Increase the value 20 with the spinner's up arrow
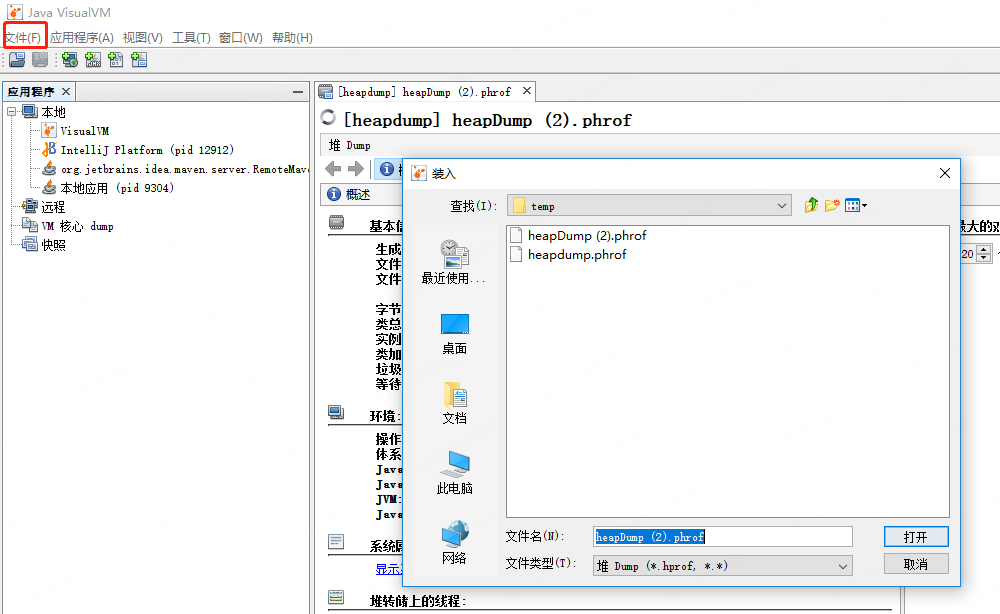Screen dimensions: 1000x614 (984, 249)
